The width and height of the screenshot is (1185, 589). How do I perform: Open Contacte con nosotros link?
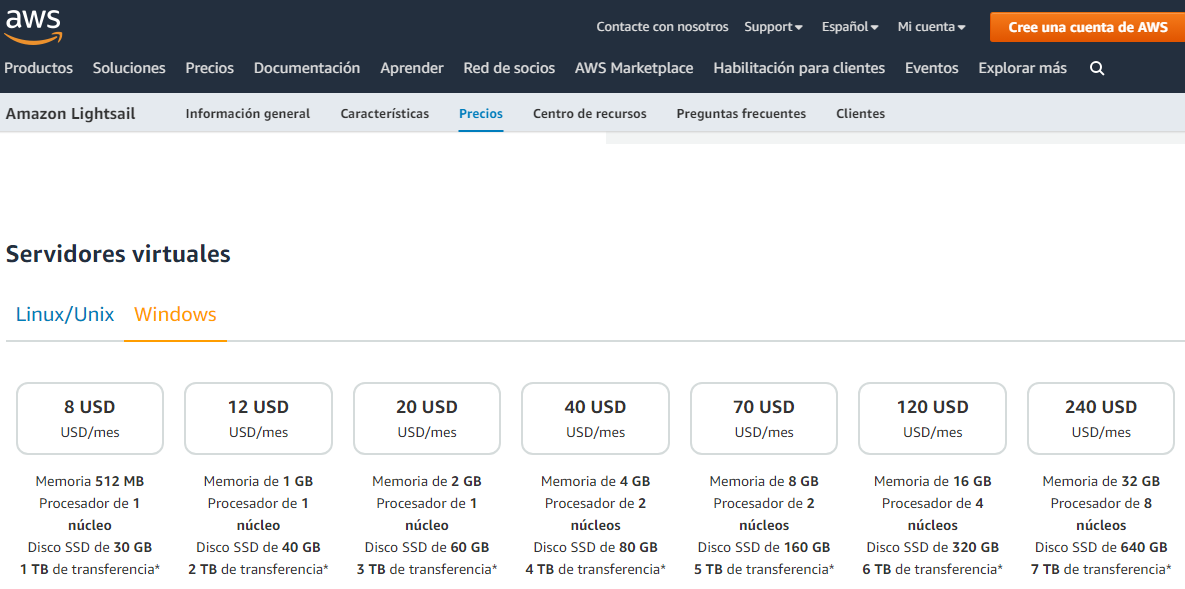click(x=662, y=27)
